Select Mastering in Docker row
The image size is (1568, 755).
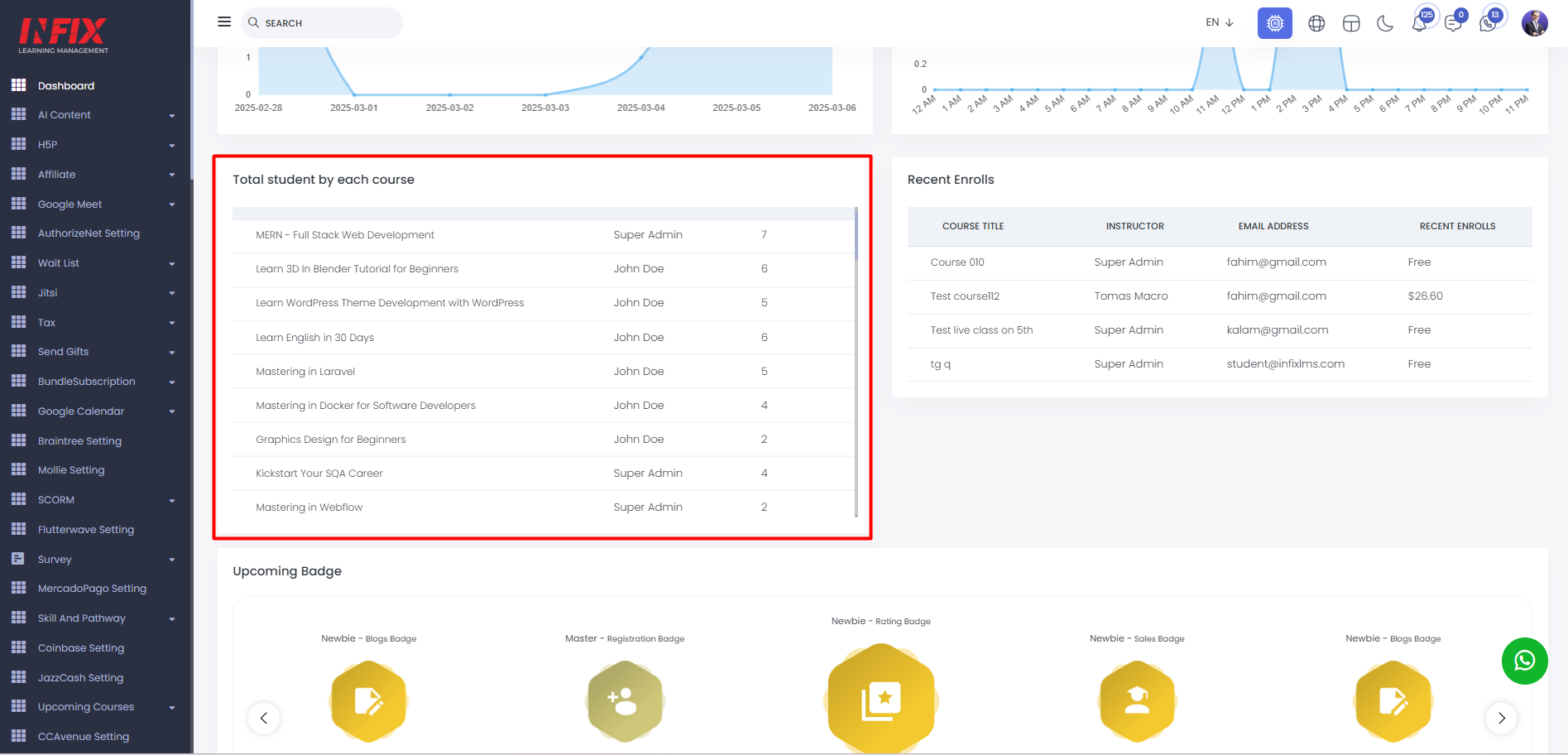click(543, 406)
